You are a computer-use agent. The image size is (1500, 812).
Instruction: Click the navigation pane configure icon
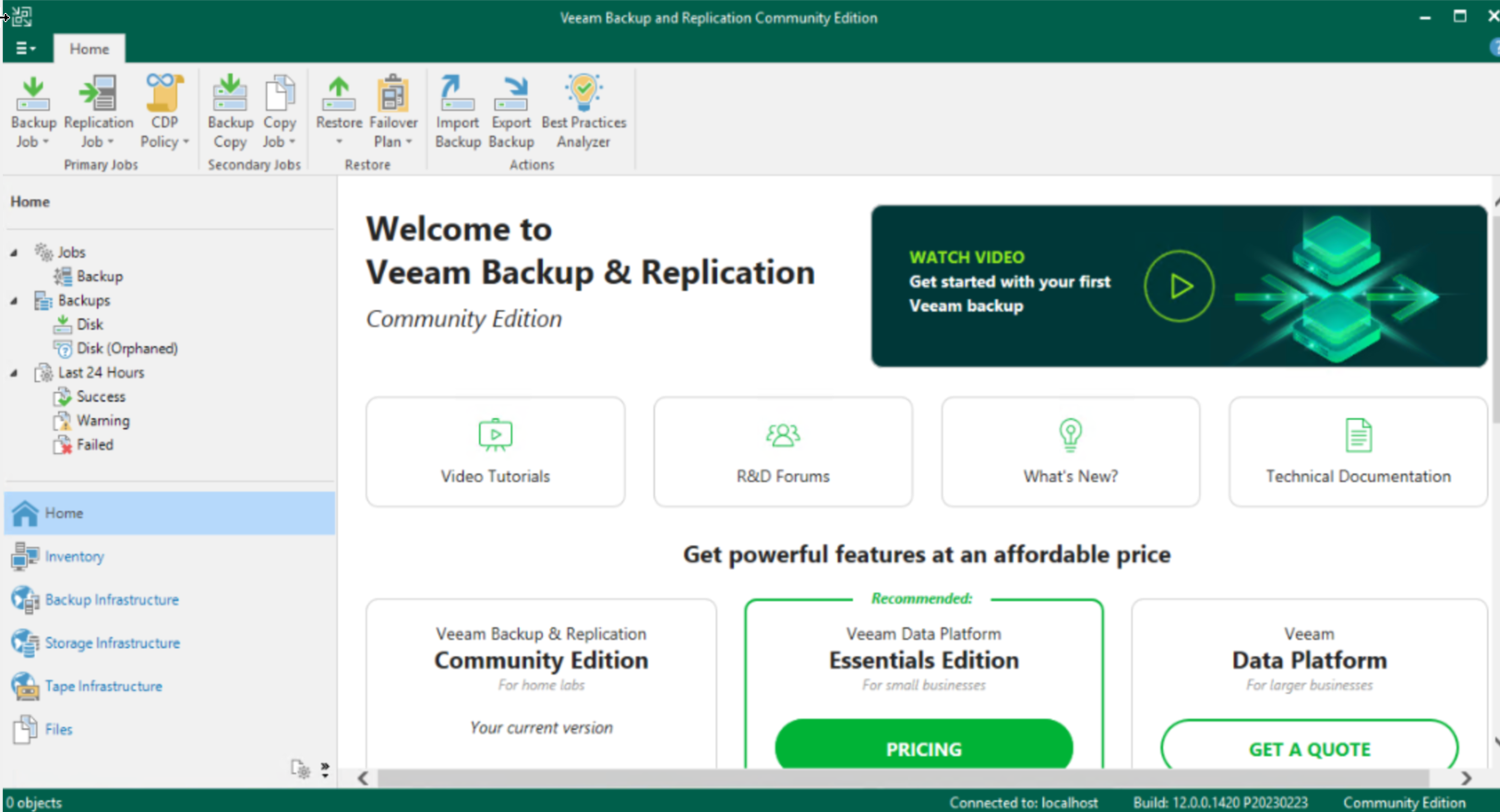point(300,769)
